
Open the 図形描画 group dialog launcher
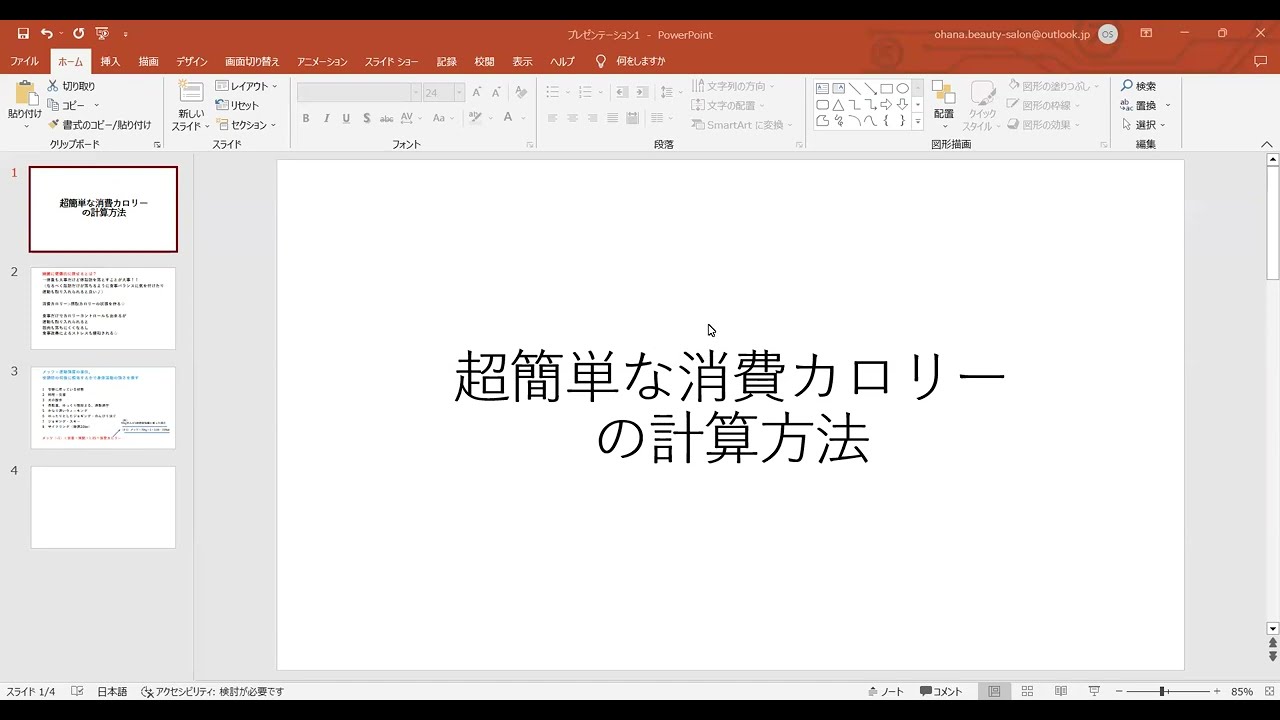tap(1103, 145)
